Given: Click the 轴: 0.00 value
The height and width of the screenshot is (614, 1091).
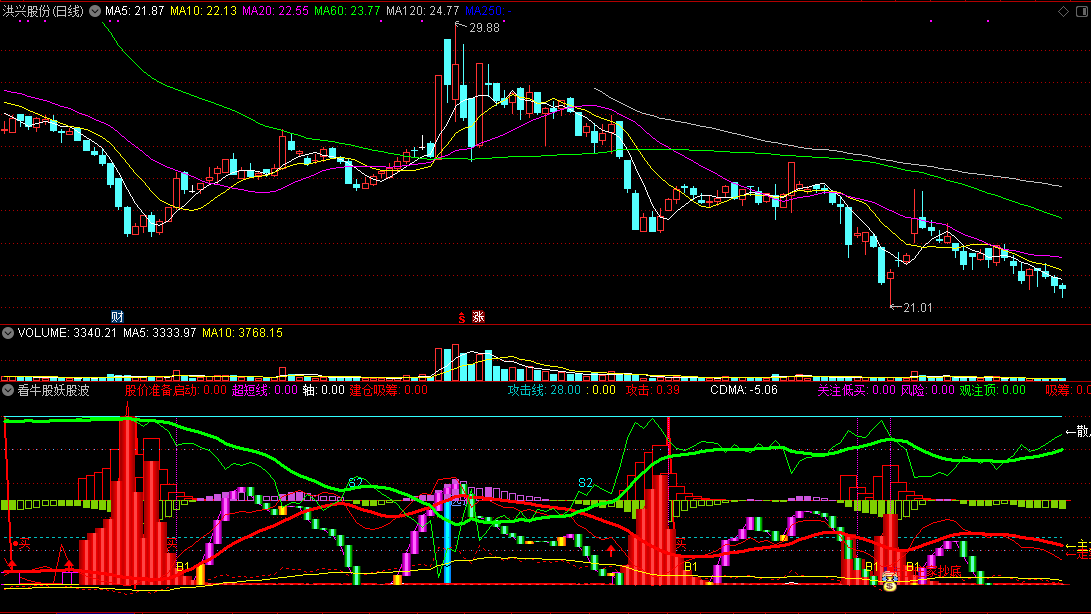Looking at the screenshot, I should tap(324, 390).
